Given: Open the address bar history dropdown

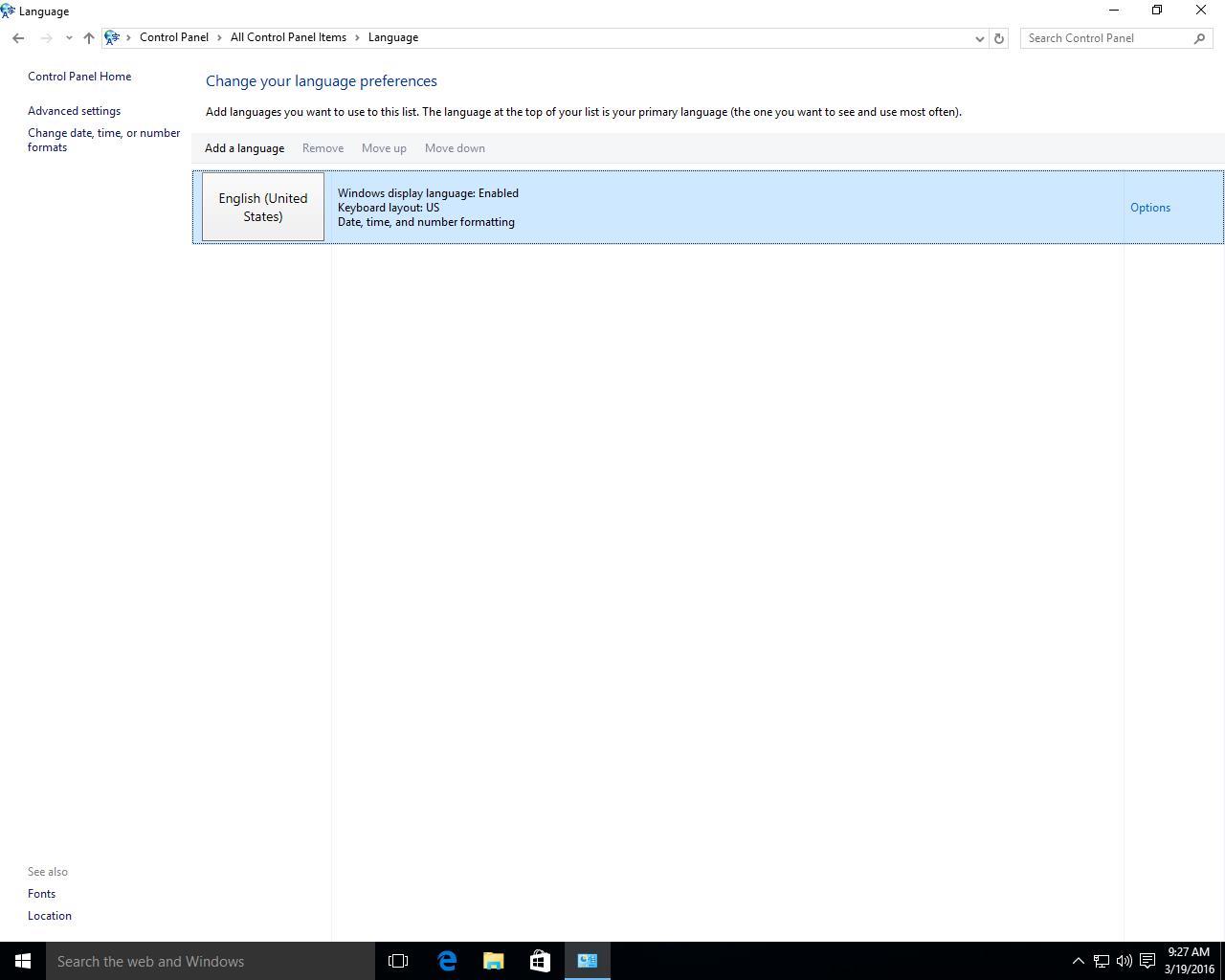Looking at the screenshot, I should click(979, 38).
